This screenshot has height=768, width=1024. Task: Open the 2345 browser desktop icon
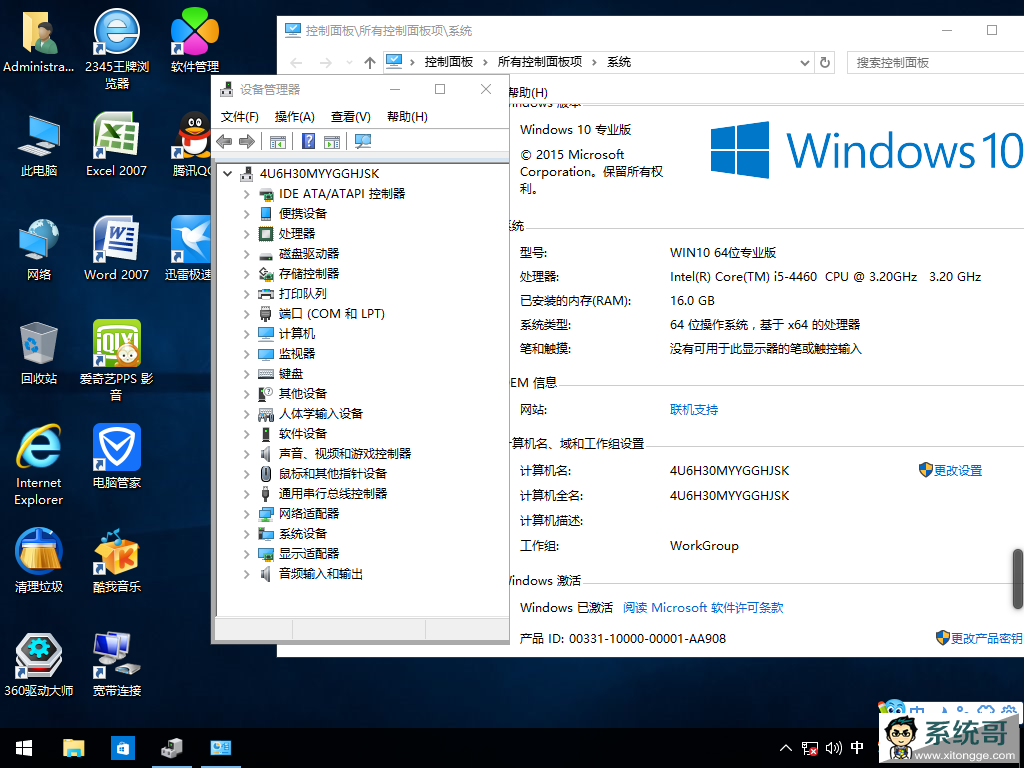pos(116,49)
